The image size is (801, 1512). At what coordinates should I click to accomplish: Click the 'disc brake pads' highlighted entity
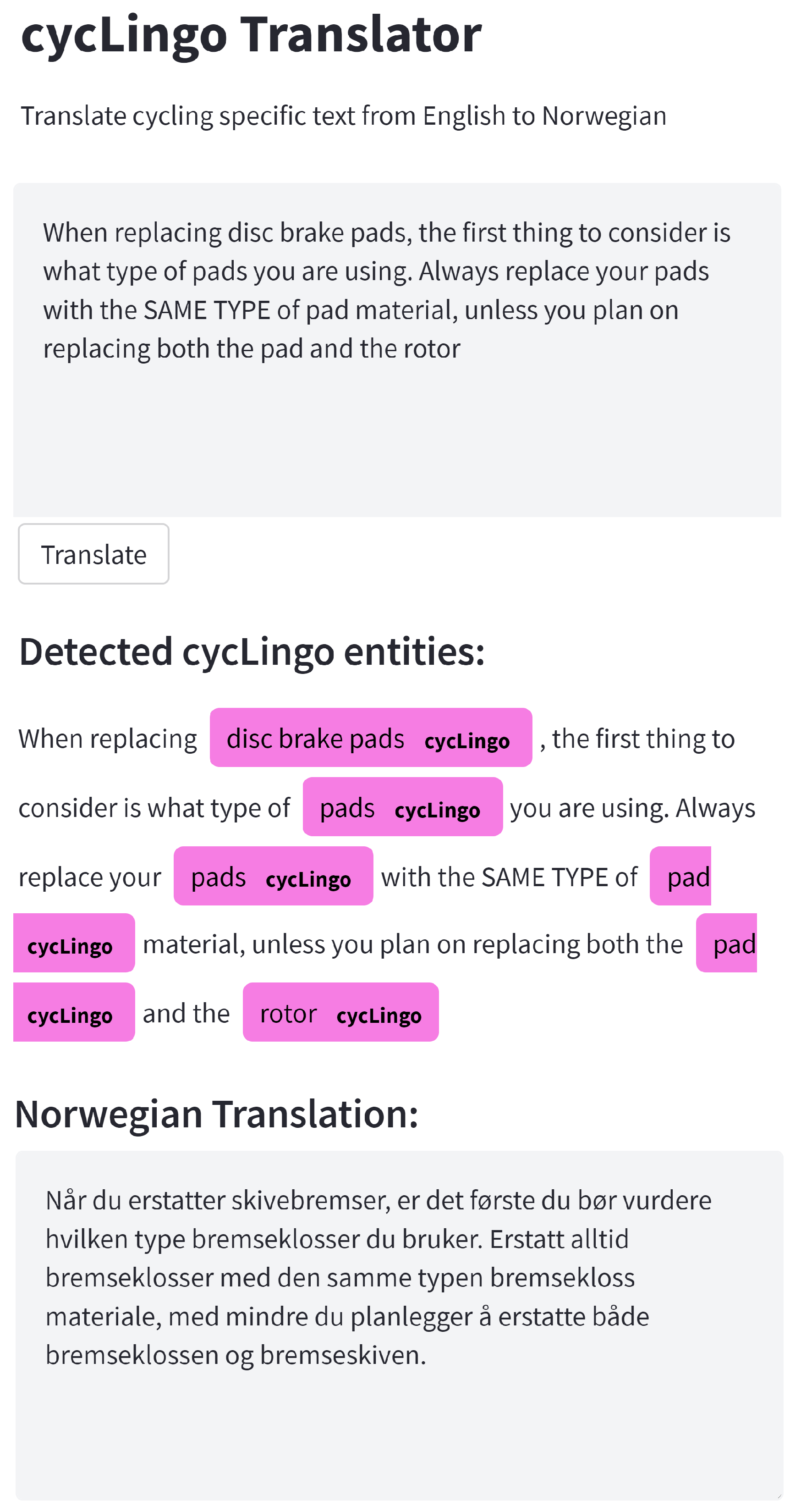pos(315,739)
